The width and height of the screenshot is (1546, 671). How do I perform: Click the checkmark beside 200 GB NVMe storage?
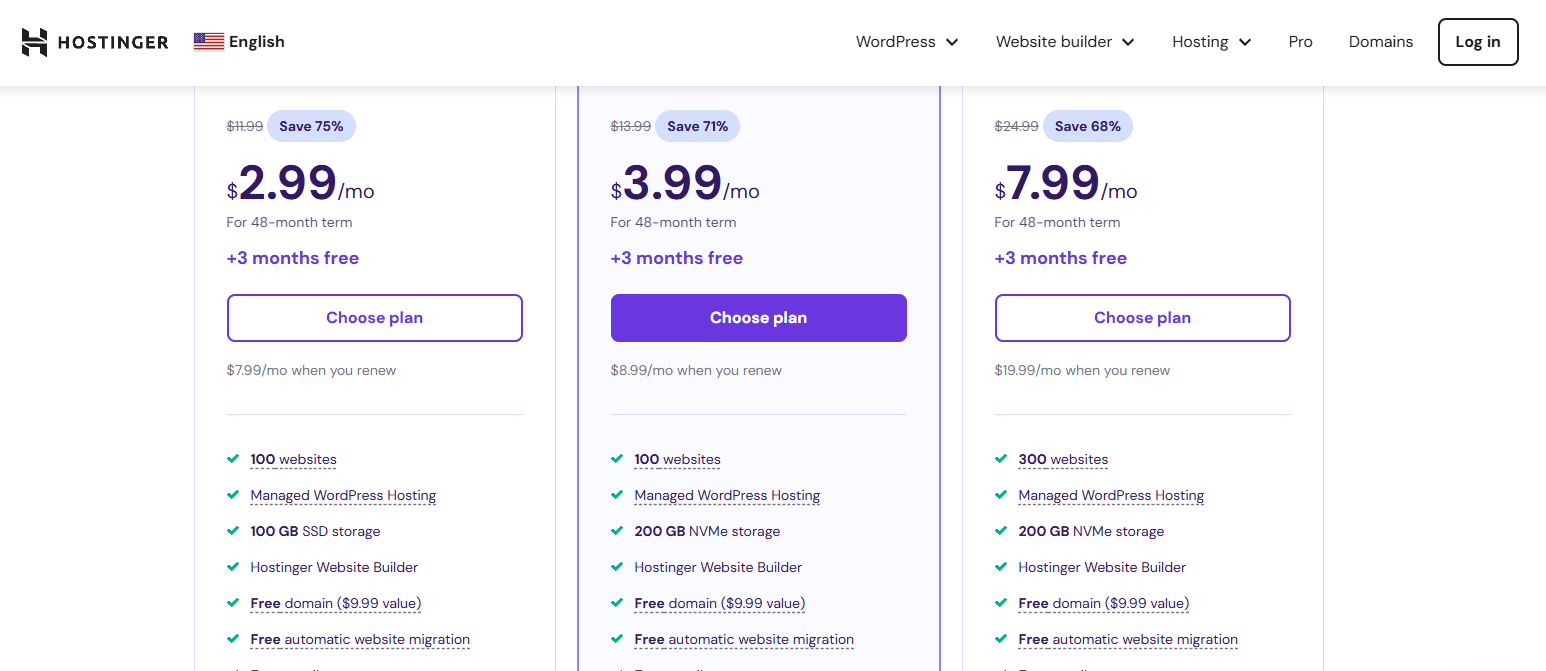click(616, 531)
